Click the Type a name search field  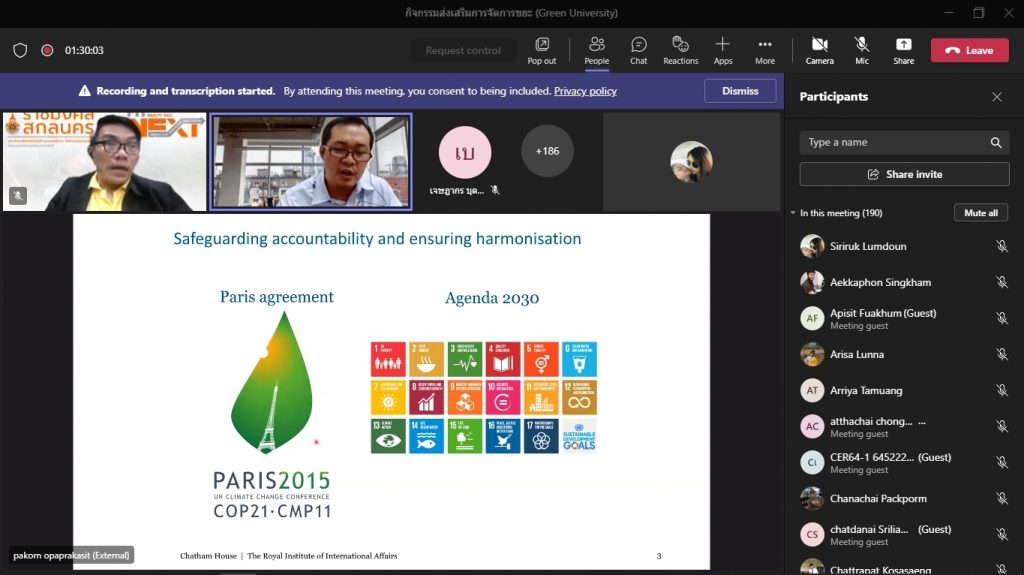[x=893, y=142]
